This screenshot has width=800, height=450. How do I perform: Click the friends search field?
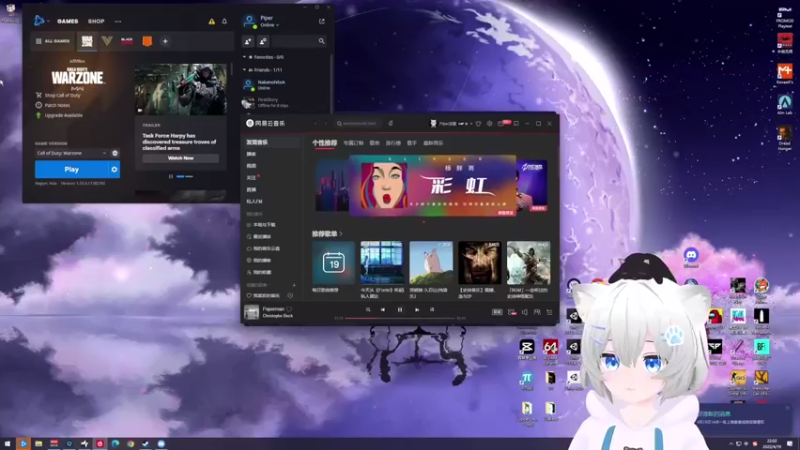[x=299, y=41]
